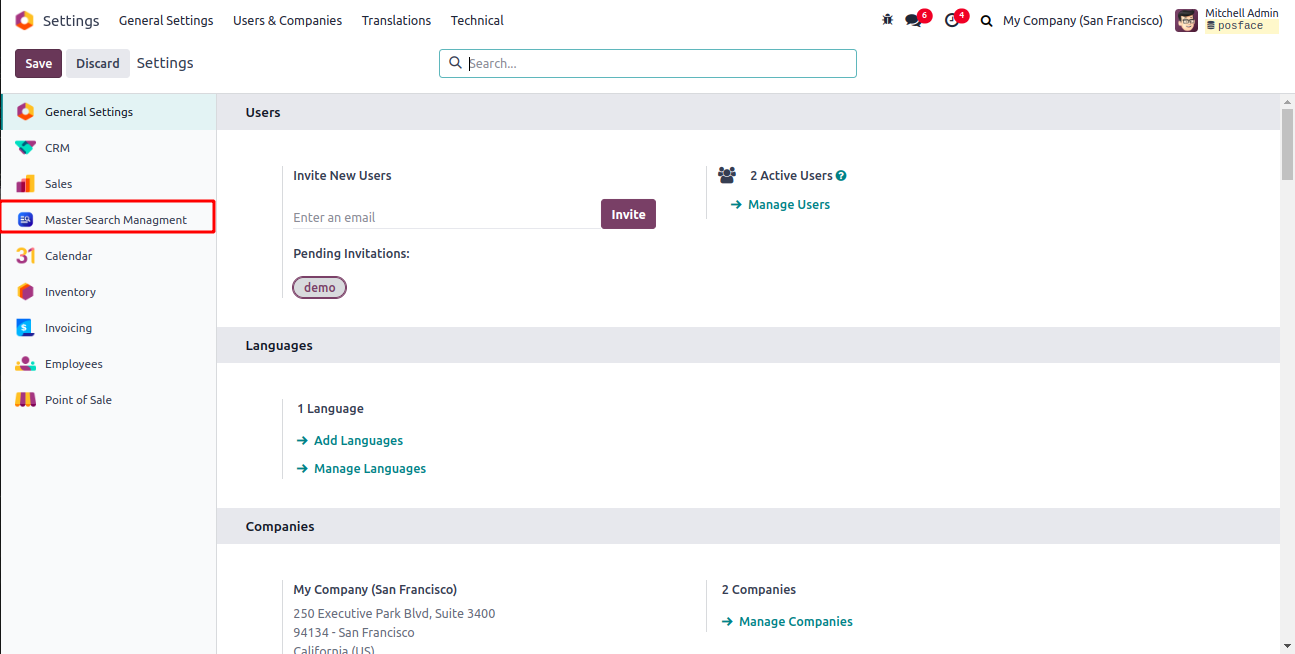The image size is (1295, 654).
Task: Open Master Search Managment settings section
Action: pos(115,220)
